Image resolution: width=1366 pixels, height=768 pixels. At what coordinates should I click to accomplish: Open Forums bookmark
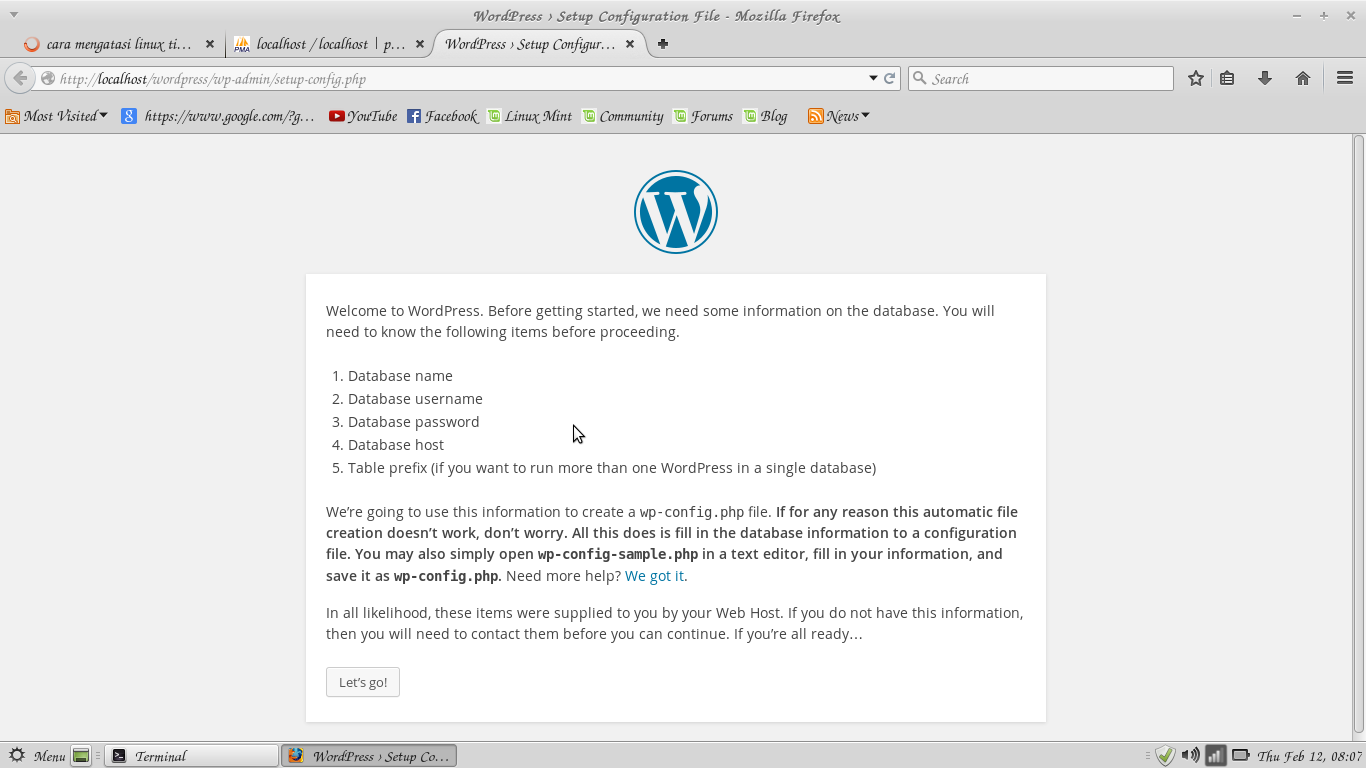click(x=703, y=116)
